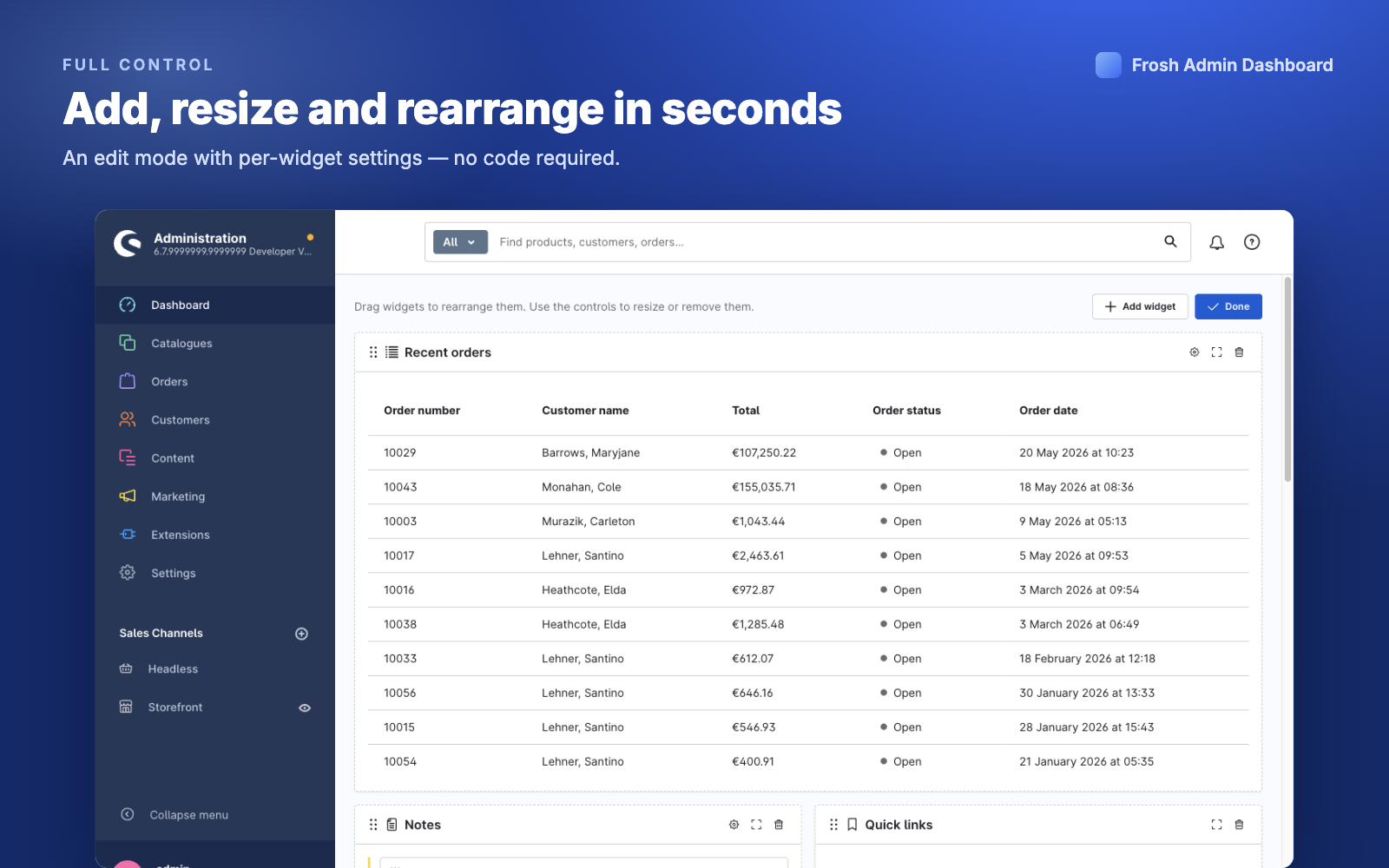Click the Order date column header
Screen dimensions: 1389x868
click(x=1048, y=411)
